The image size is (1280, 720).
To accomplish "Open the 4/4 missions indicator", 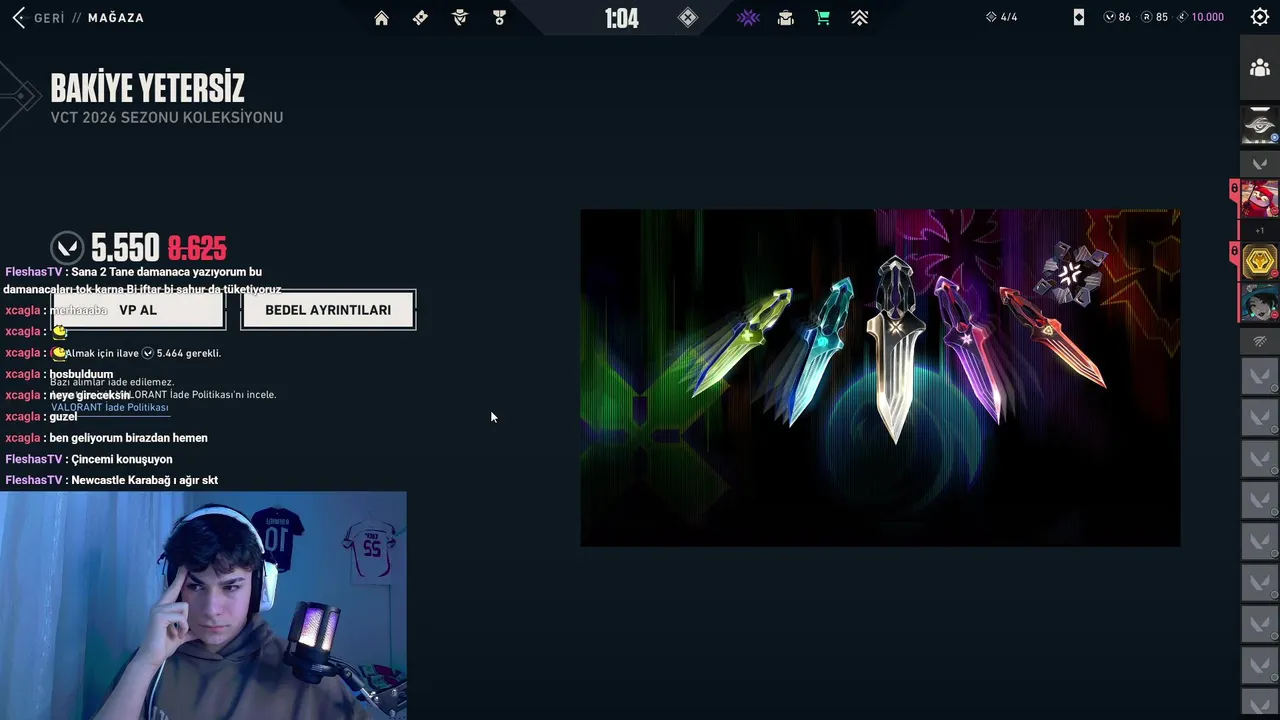I will pyautogui.click(x=1001, y=17).
